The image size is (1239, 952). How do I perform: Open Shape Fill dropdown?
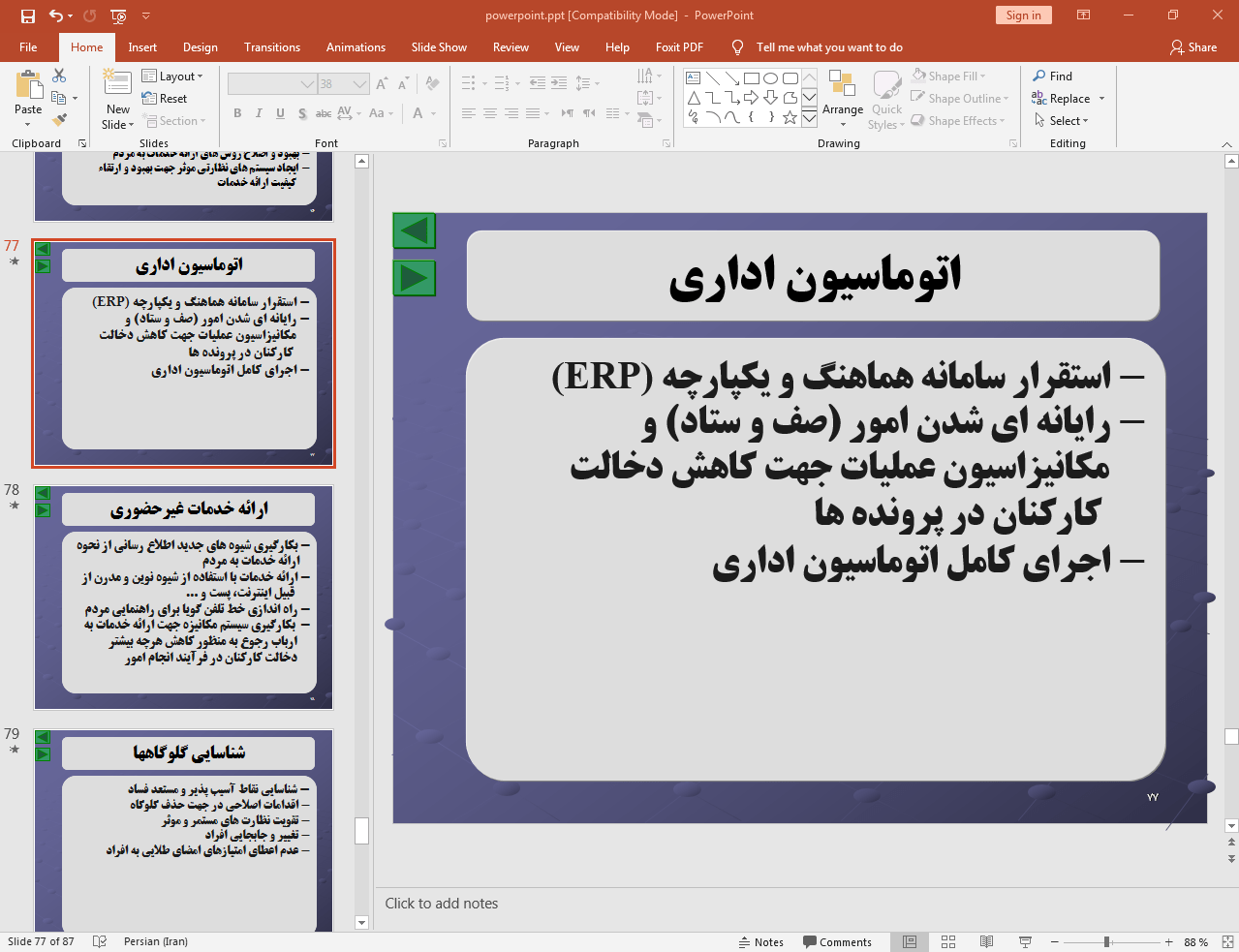948,77
